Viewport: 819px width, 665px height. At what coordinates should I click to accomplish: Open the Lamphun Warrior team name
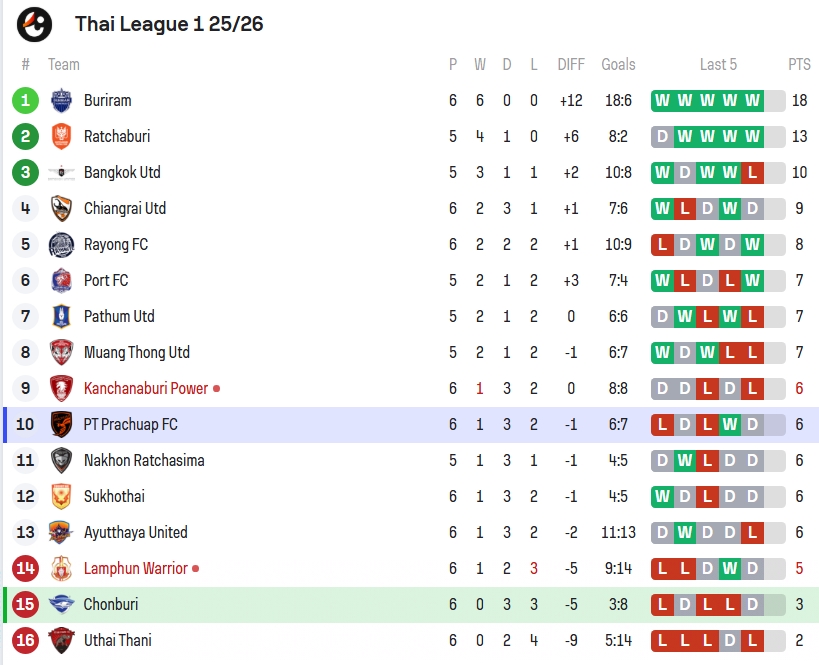click(136, 568)
